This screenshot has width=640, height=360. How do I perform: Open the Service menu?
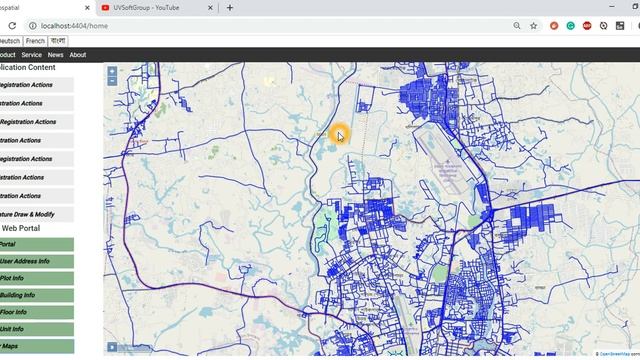tap(31, 55)
